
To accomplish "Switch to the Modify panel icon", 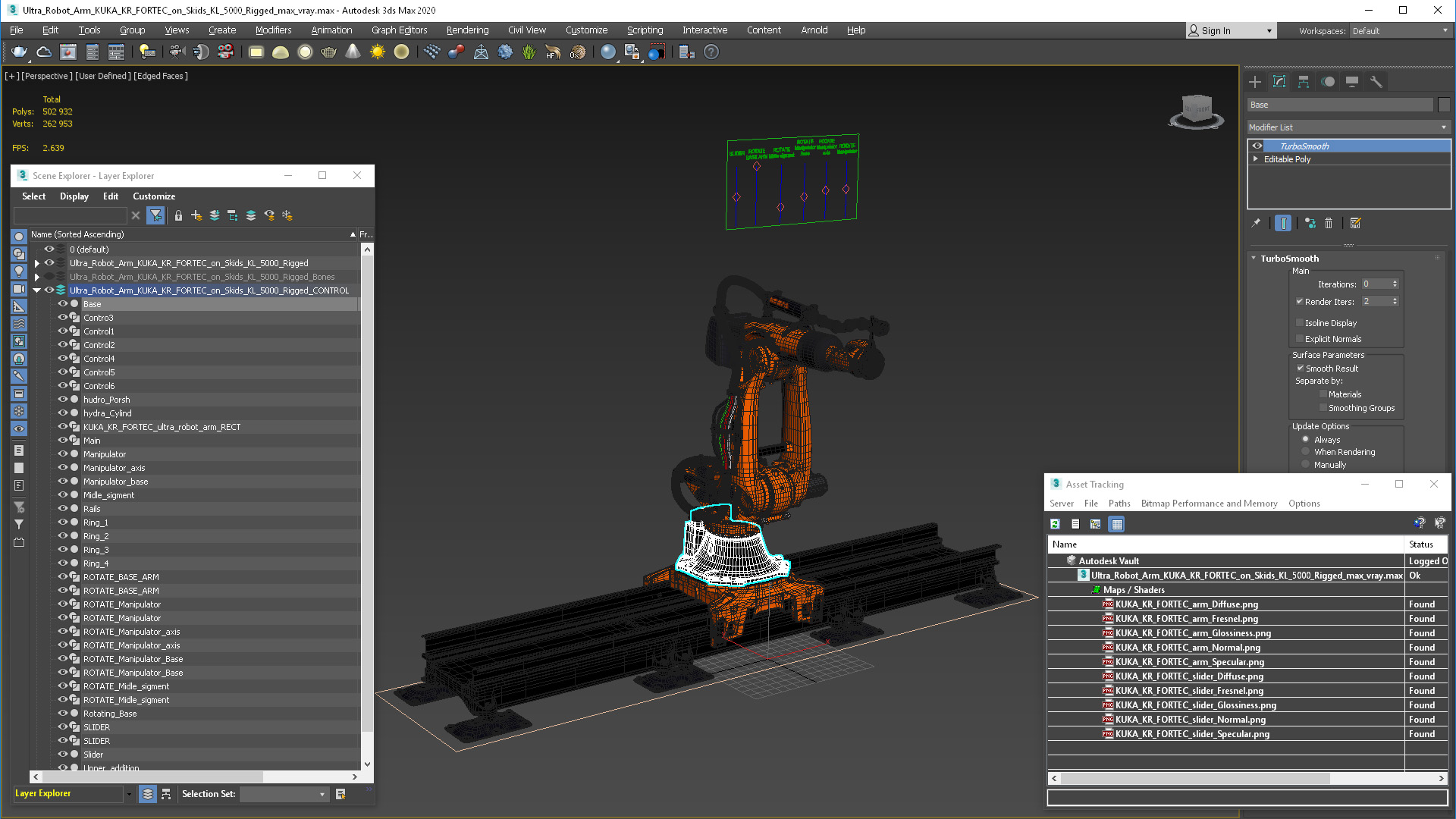I will click(1279, 82).
